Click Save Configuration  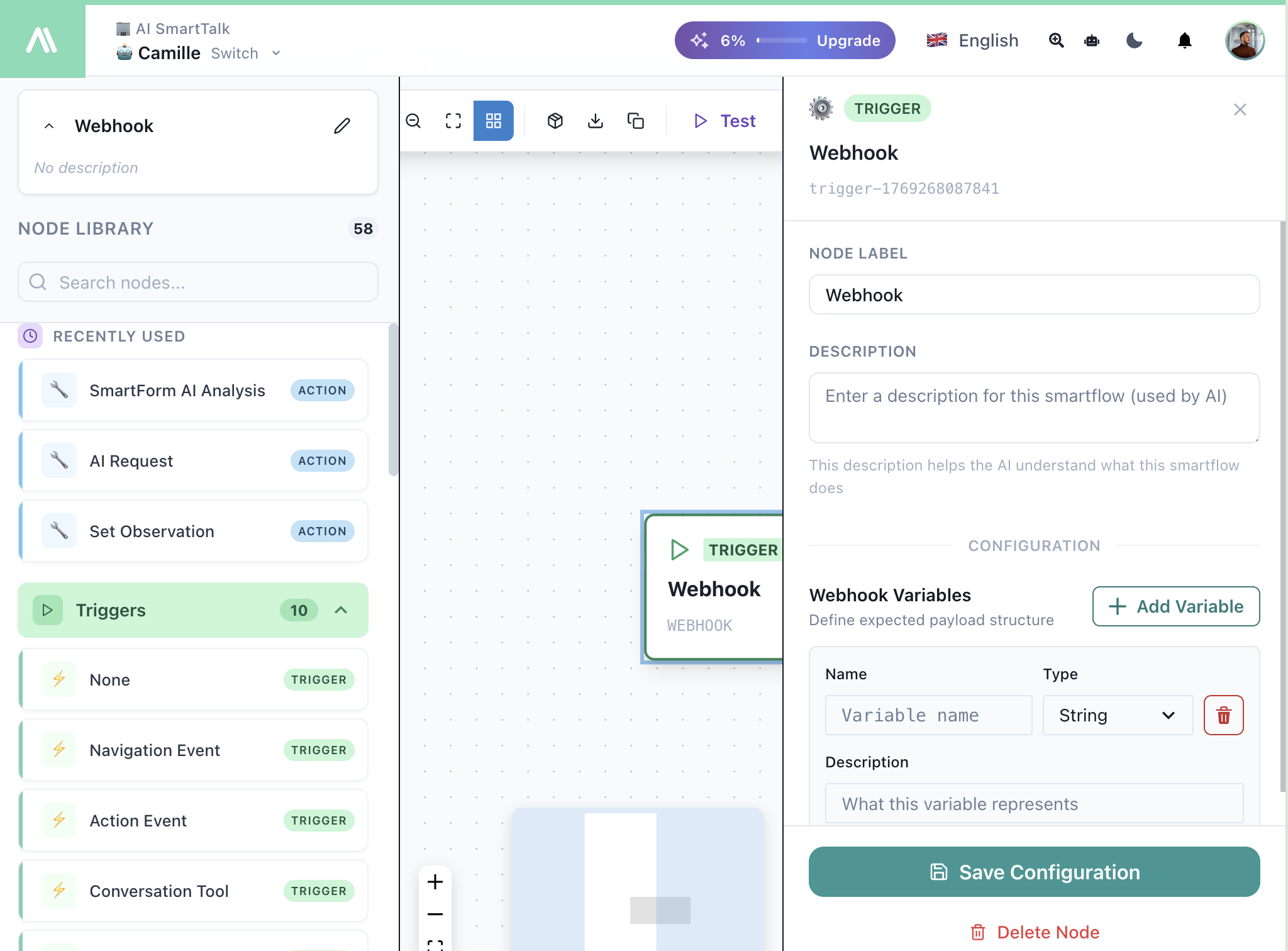click(1034, 872)
